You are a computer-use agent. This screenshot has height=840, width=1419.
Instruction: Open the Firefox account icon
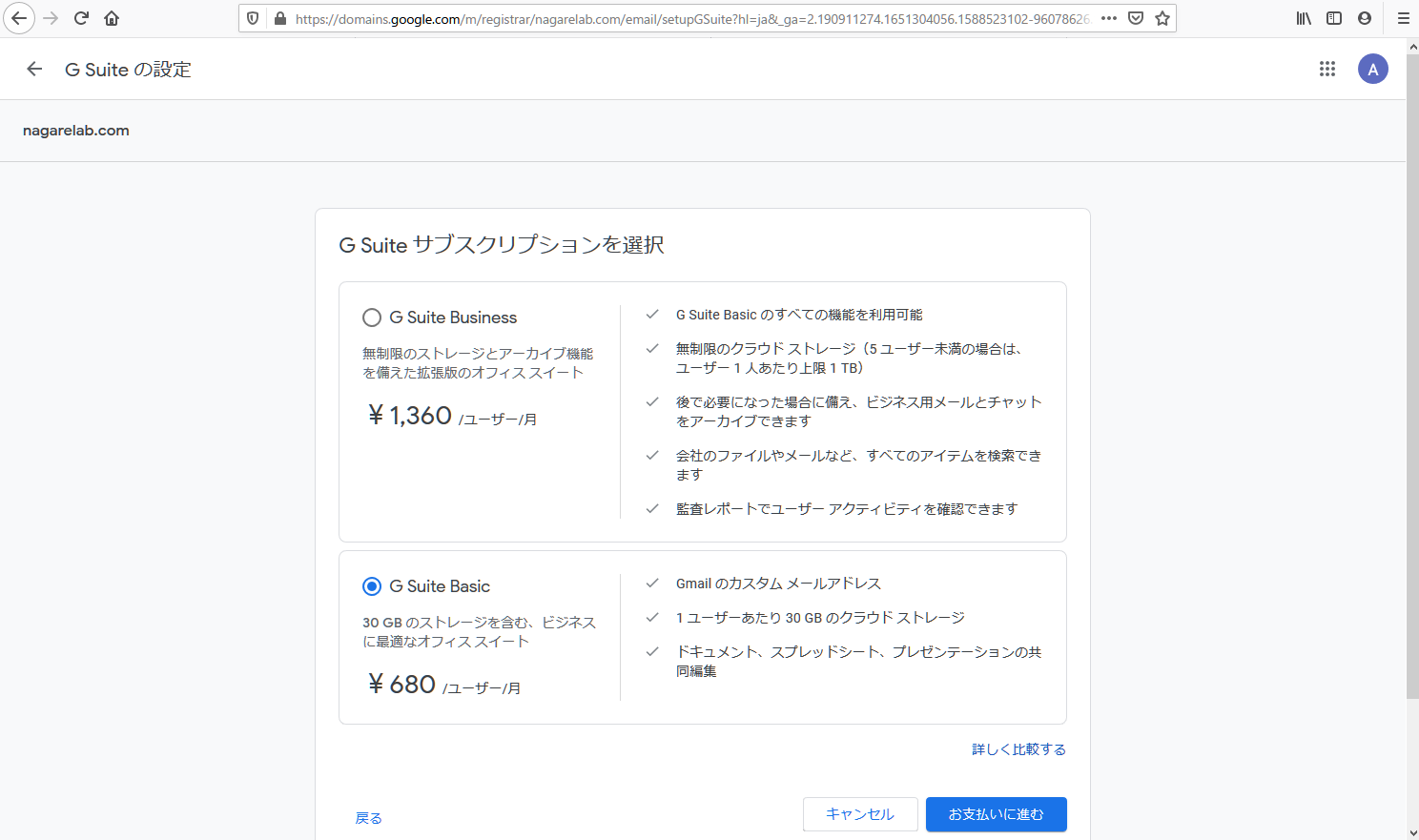(1365, 18)
